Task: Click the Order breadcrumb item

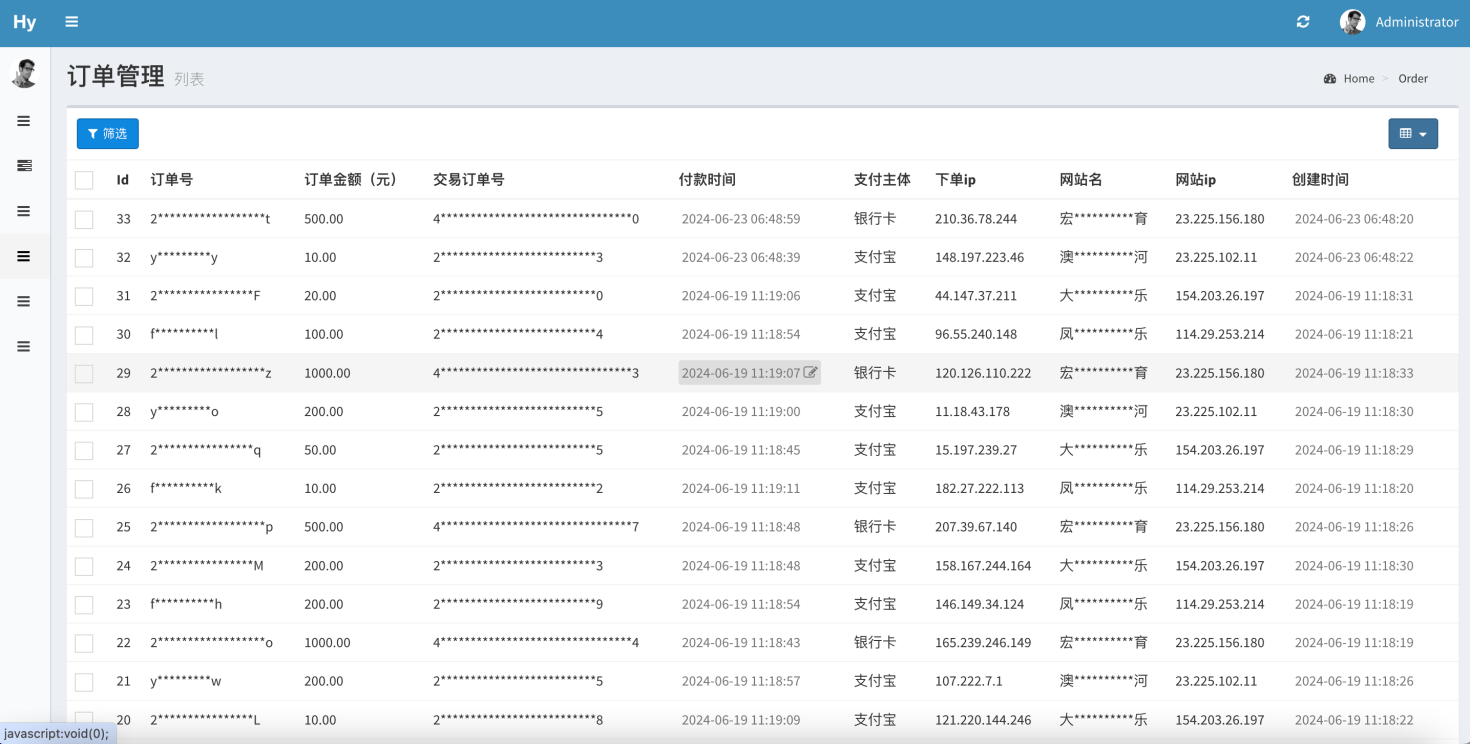Action: pos(1412,79)
